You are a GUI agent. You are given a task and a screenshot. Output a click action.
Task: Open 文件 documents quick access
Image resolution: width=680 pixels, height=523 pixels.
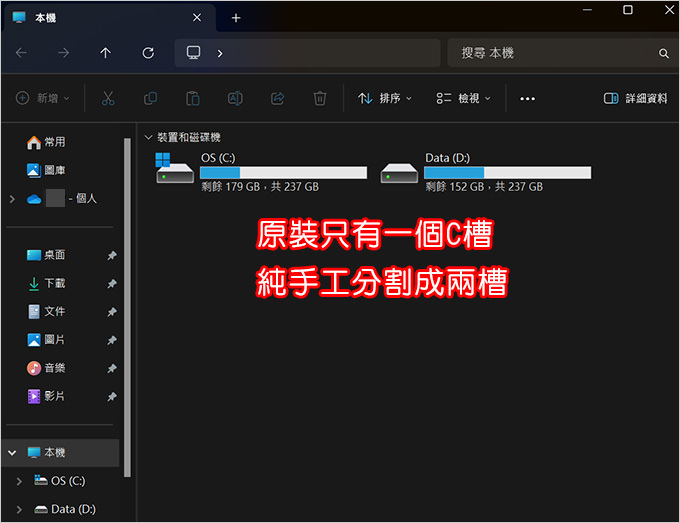pos(46,311)
